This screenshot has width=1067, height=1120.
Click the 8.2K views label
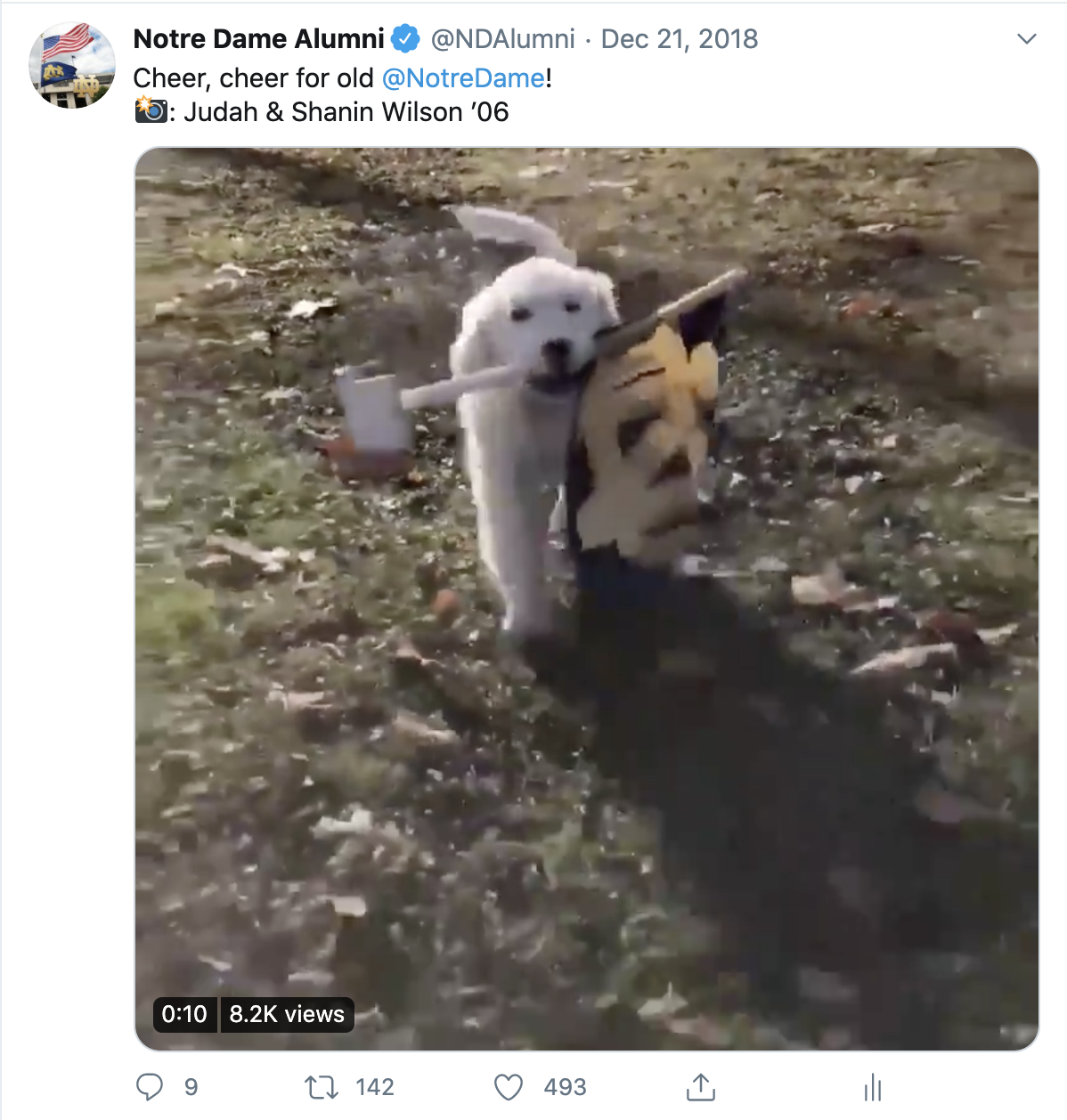pos(287,1014)
